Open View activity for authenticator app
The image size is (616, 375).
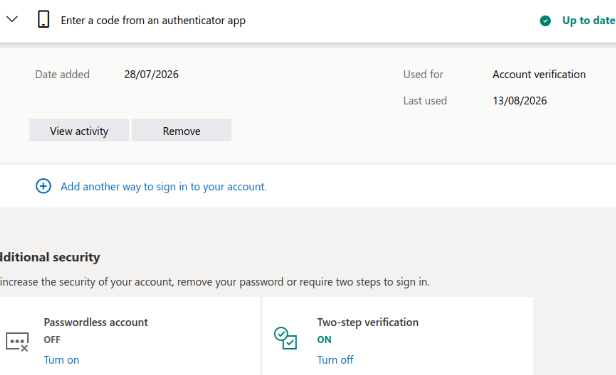[79, 130]
